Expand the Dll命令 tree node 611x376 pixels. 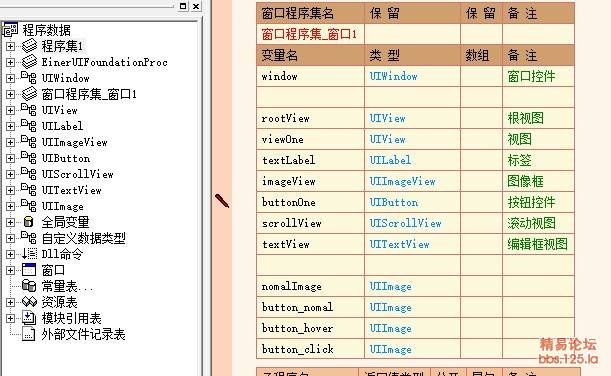coord(11,254)
